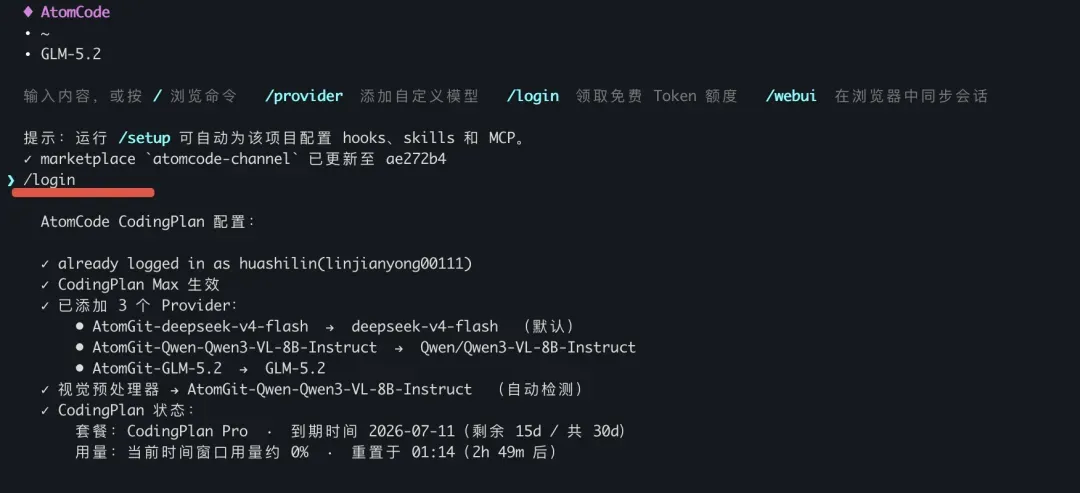Click checkmark beside 已添加 3 个 Provider
The width and height of the screenshot is (1080, 493).
click(x=45, y=305)
